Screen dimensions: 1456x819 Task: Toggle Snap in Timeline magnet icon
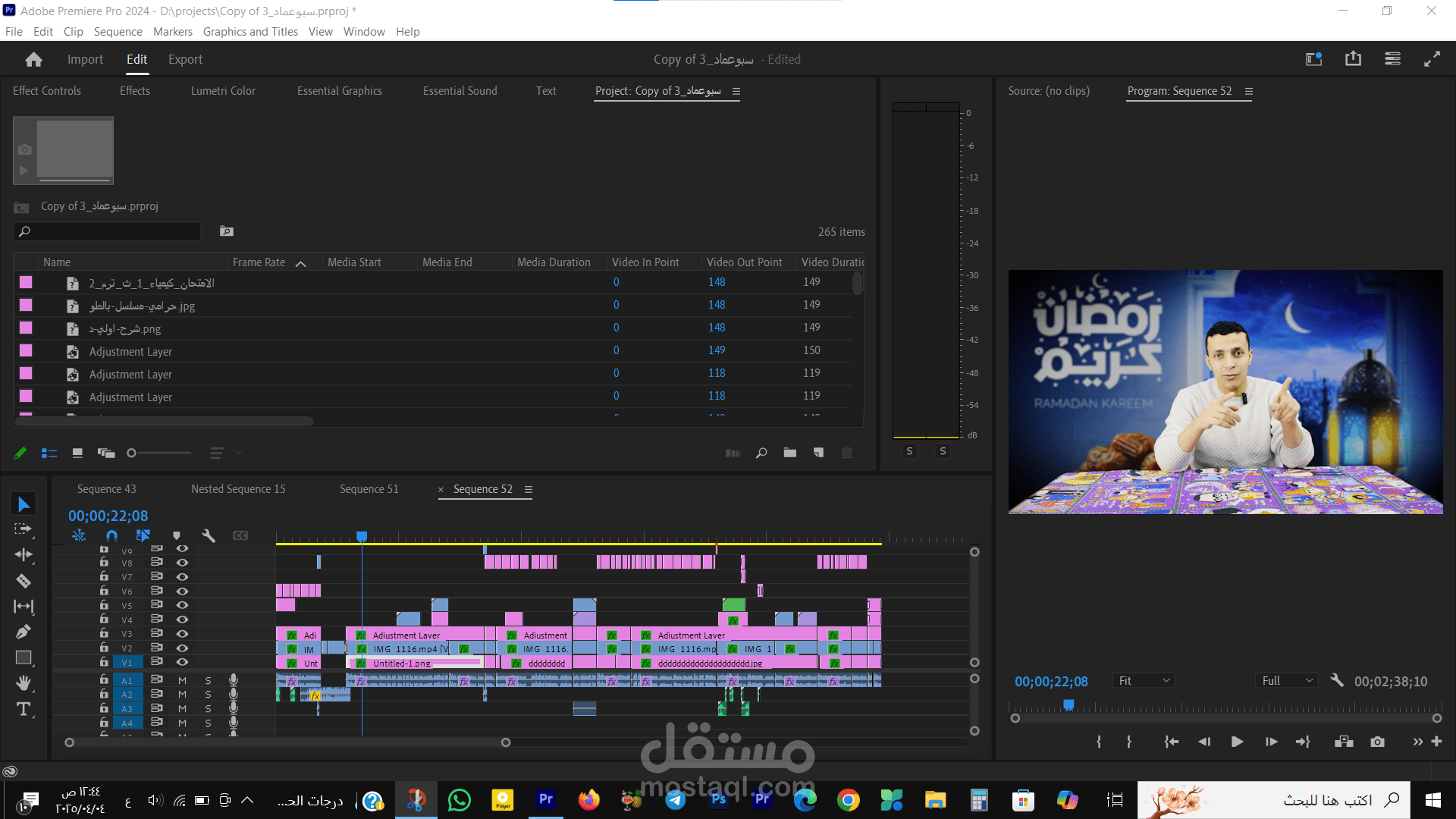coord(112,535)
